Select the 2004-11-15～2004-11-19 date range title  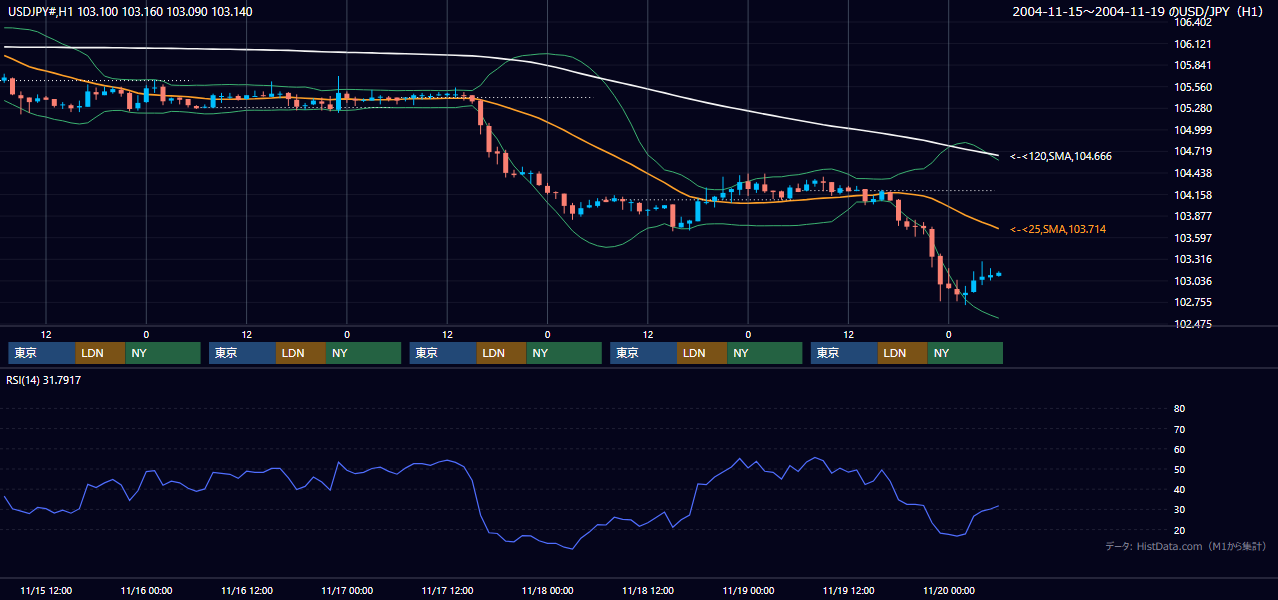[1138, 11]
